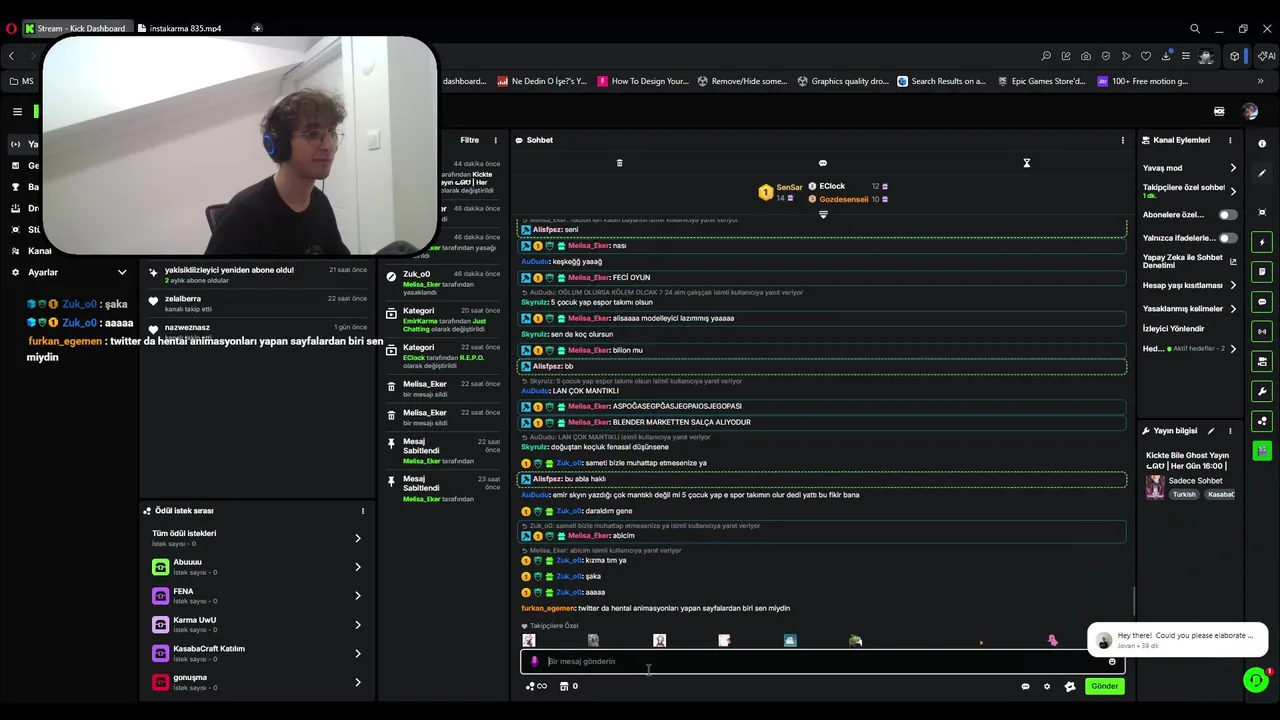The height and width of the screenshot is (720, 1280).
Task: Click İzleyici Yönlendir
Action: [1174, 329]
